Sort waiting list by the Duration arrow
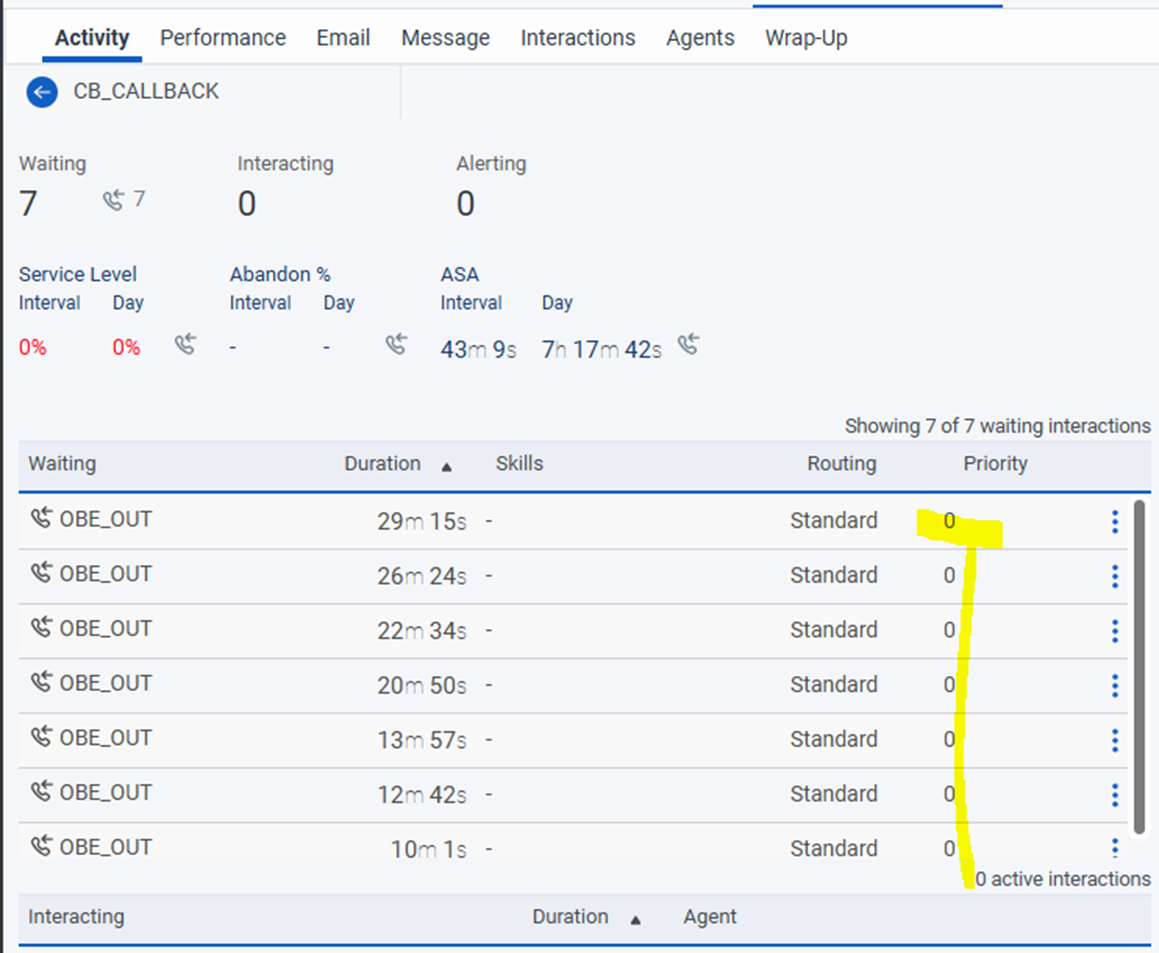The width and height of the screenshot is (1159, 953). click(447, 466)
